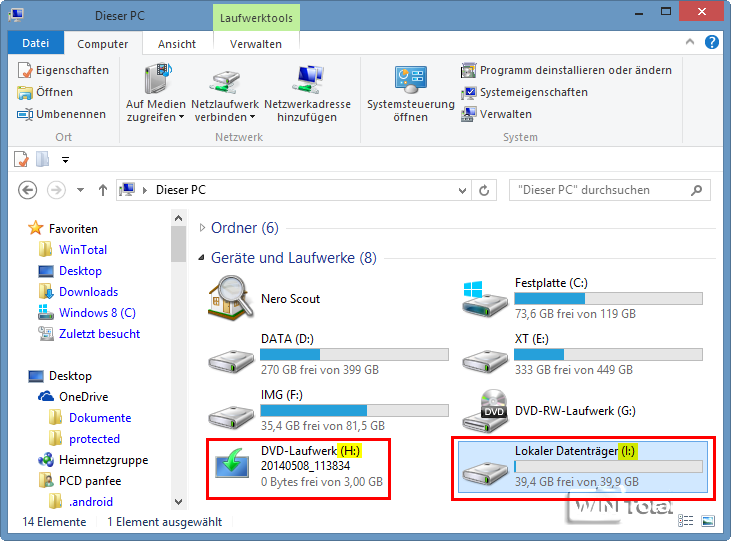Click the Umbenennen rename icon

coord(25,114)
